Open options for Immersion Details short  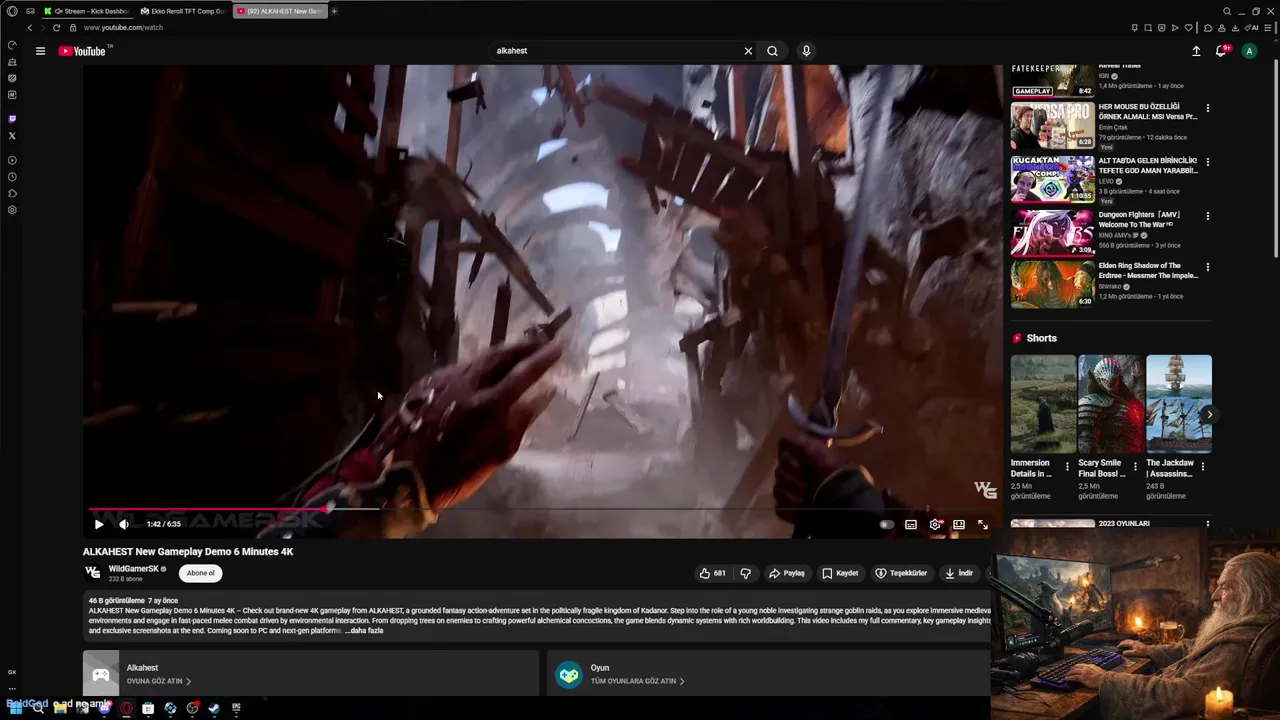pyautogui.click(x=1067, y=466)
